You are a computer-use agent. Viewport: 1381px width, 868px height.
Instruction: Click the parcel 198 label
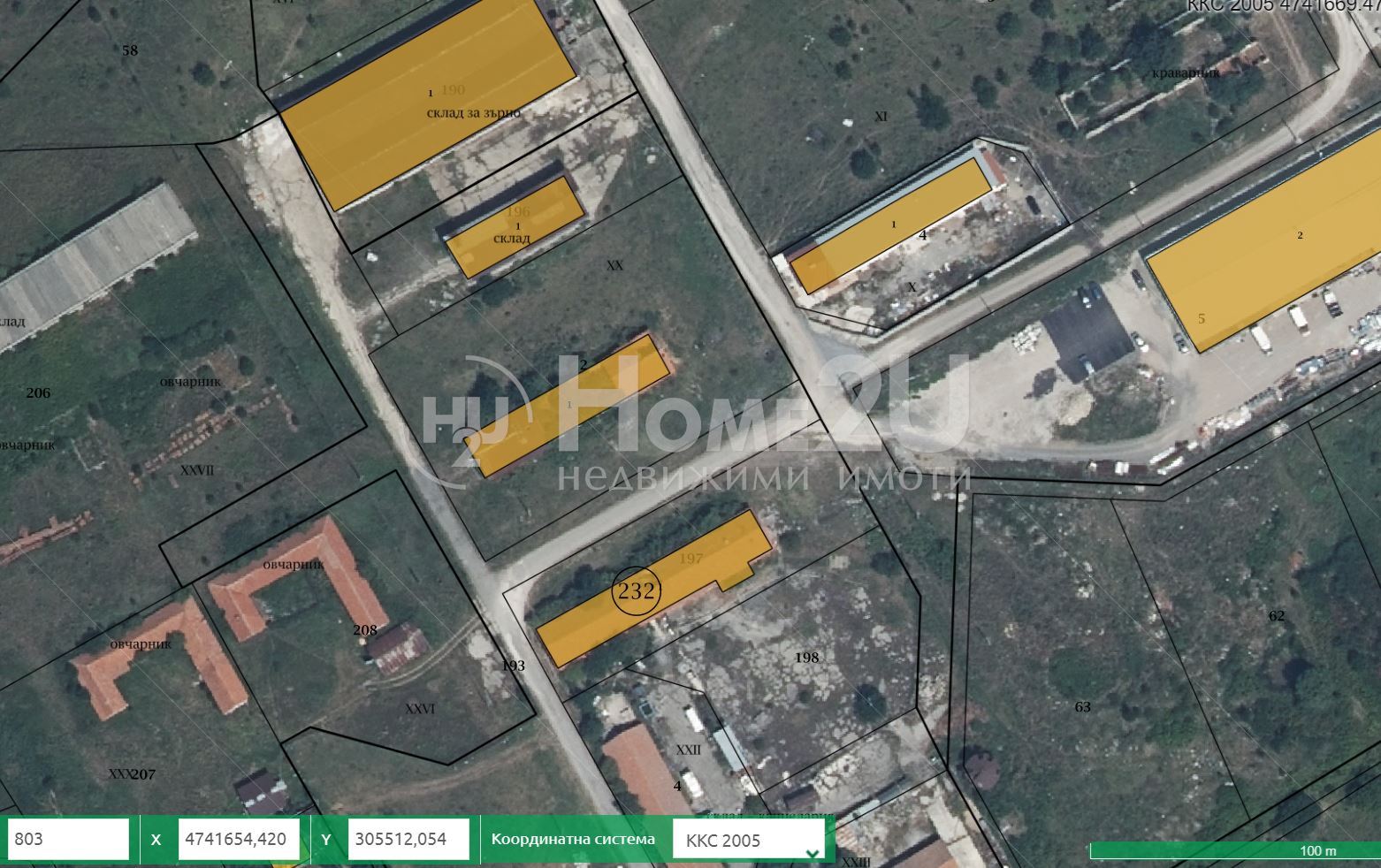click(x=806, y=658)
